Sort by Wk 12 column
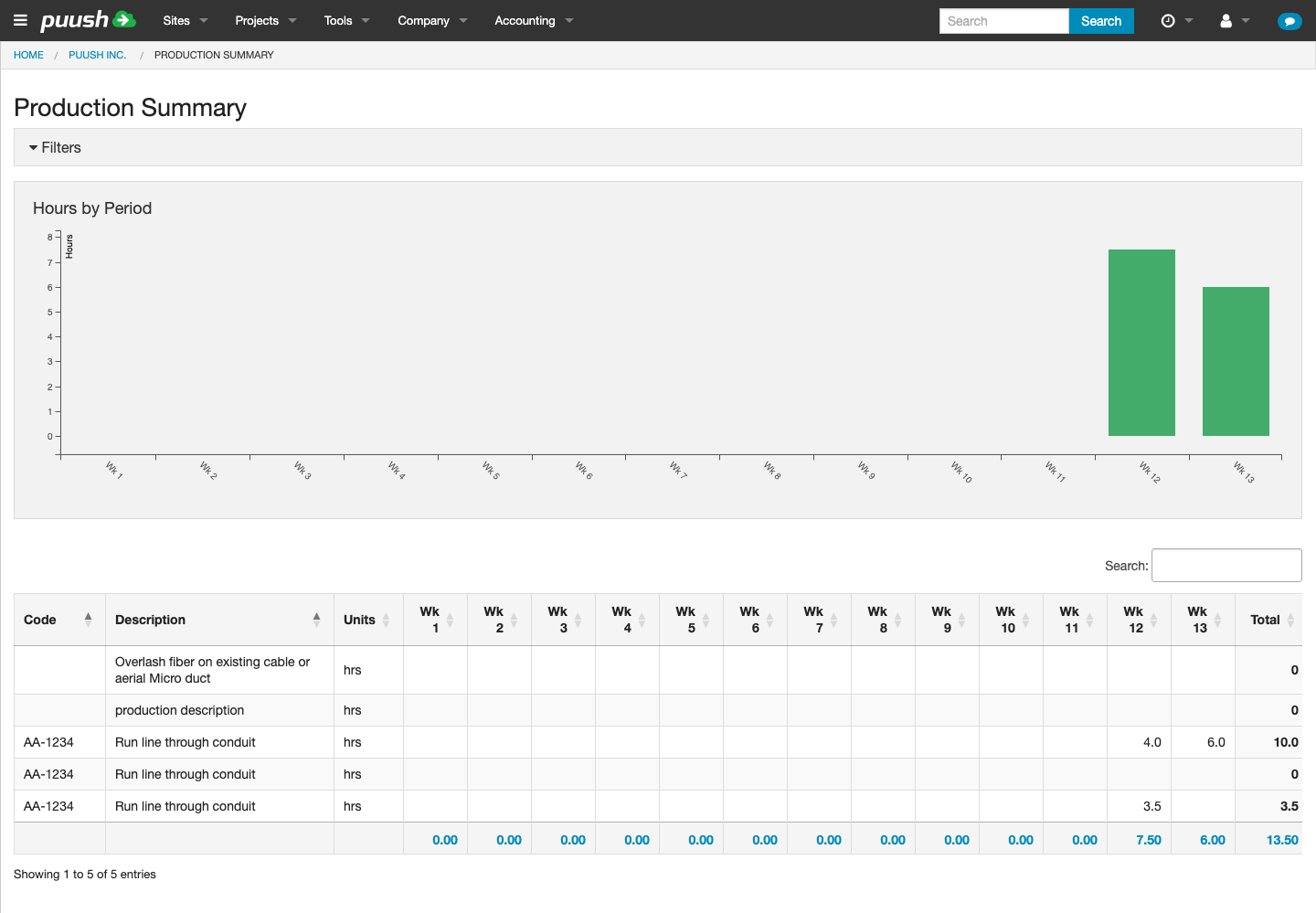The height and width of the screenshot is (913, 1316). click(1139, 620)
